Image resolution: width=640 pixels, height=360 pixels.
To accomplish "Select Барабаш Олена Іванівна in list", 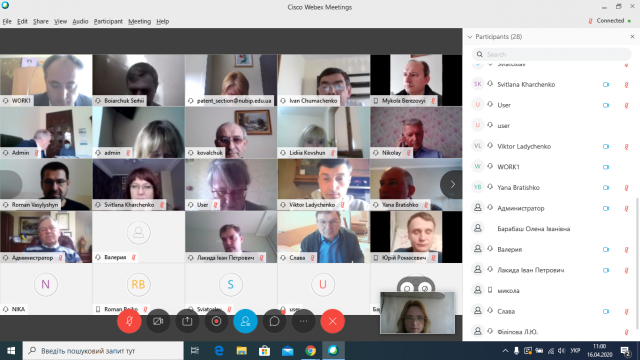I will point(551,229).
